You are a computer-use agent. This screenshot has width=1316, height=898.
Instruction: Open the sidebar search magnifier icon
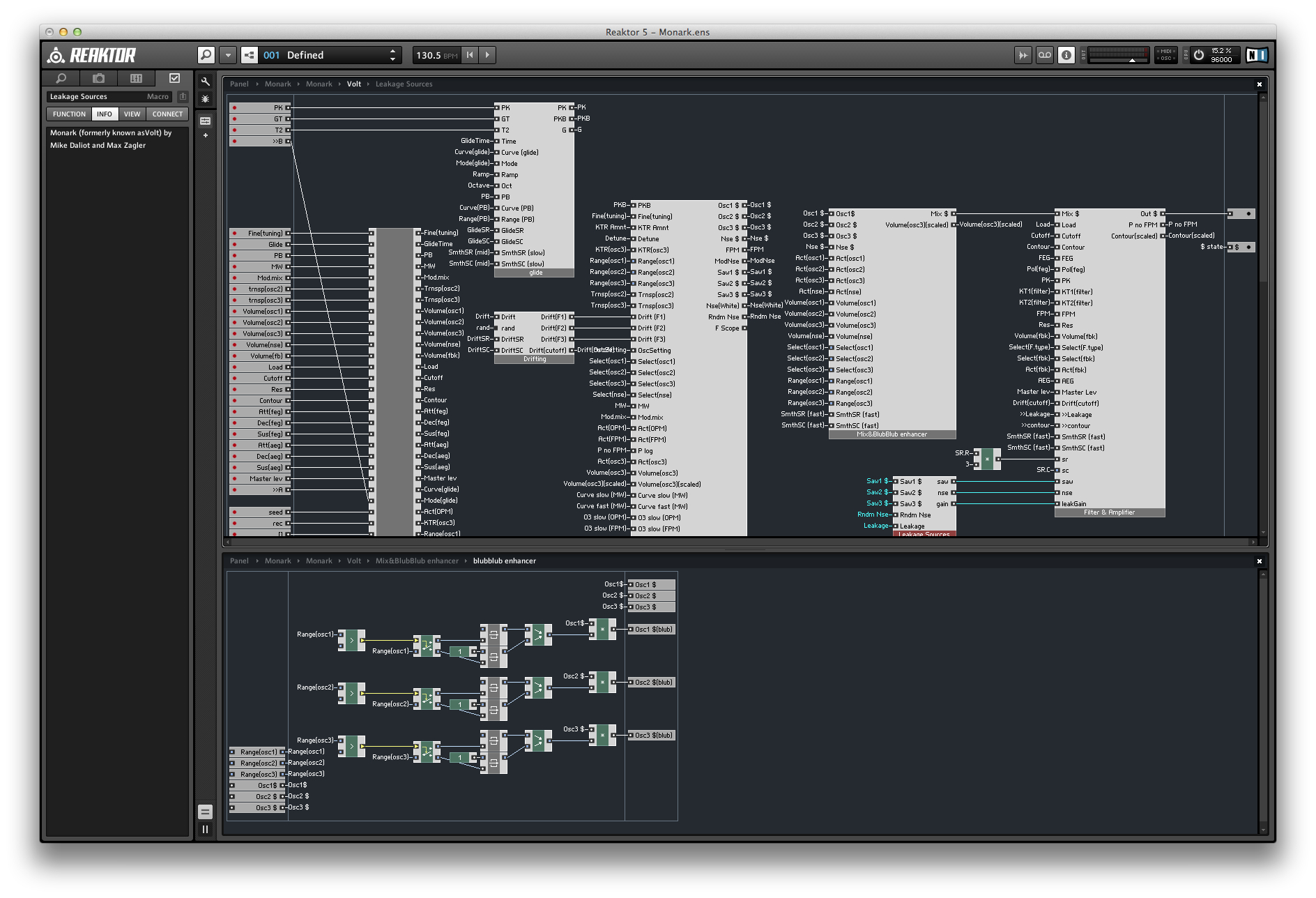61,79
